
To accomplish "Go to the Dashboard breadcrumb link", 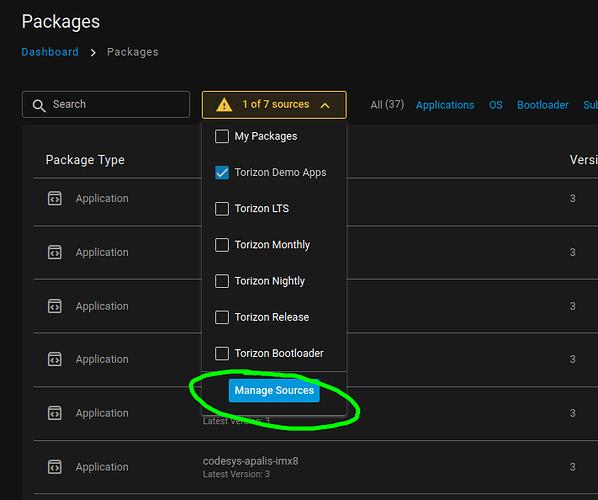I will tap(50, 52).
